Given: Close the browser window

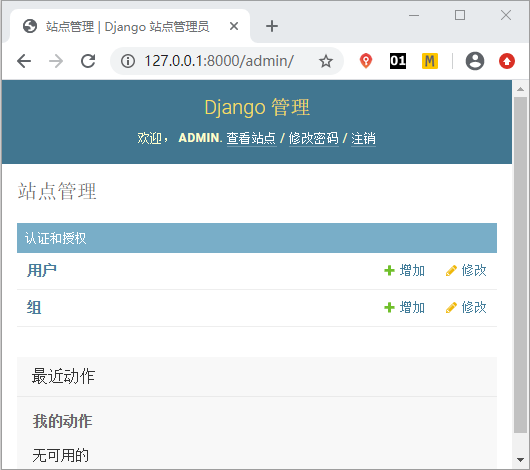Looking at the screenshot, I should point(506,15).
